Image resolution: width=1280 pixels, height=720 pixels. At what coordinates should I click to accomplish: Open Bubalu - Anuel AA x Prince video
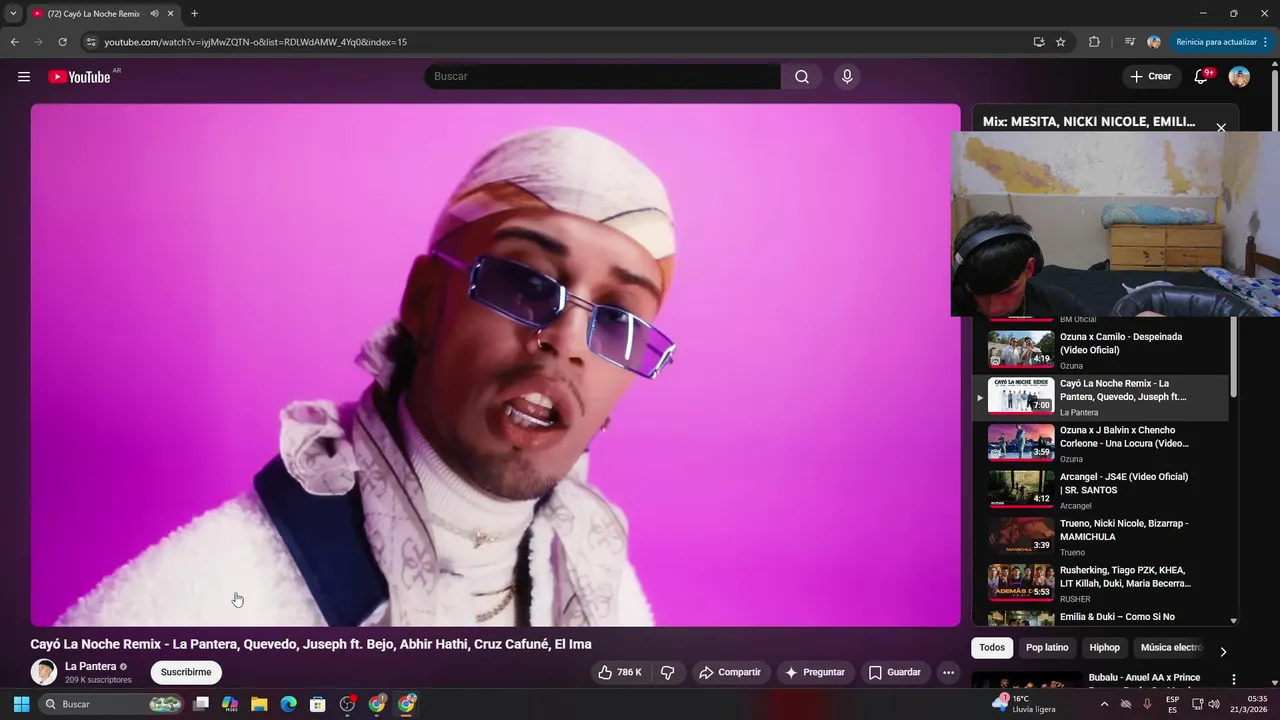point(1144,678)
